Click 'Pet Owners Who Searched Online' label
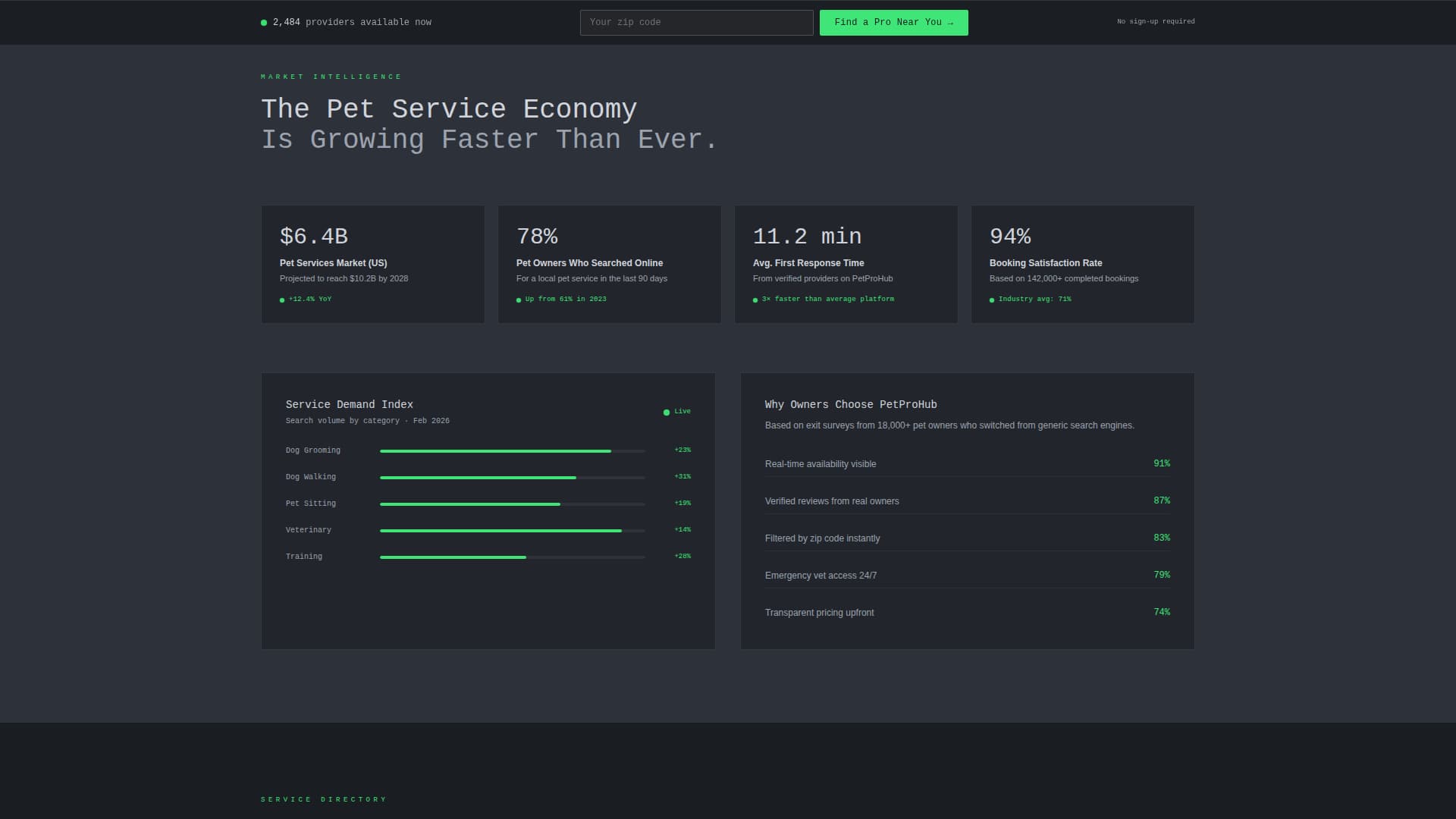 pyautogui.click(x=589, y=263)
